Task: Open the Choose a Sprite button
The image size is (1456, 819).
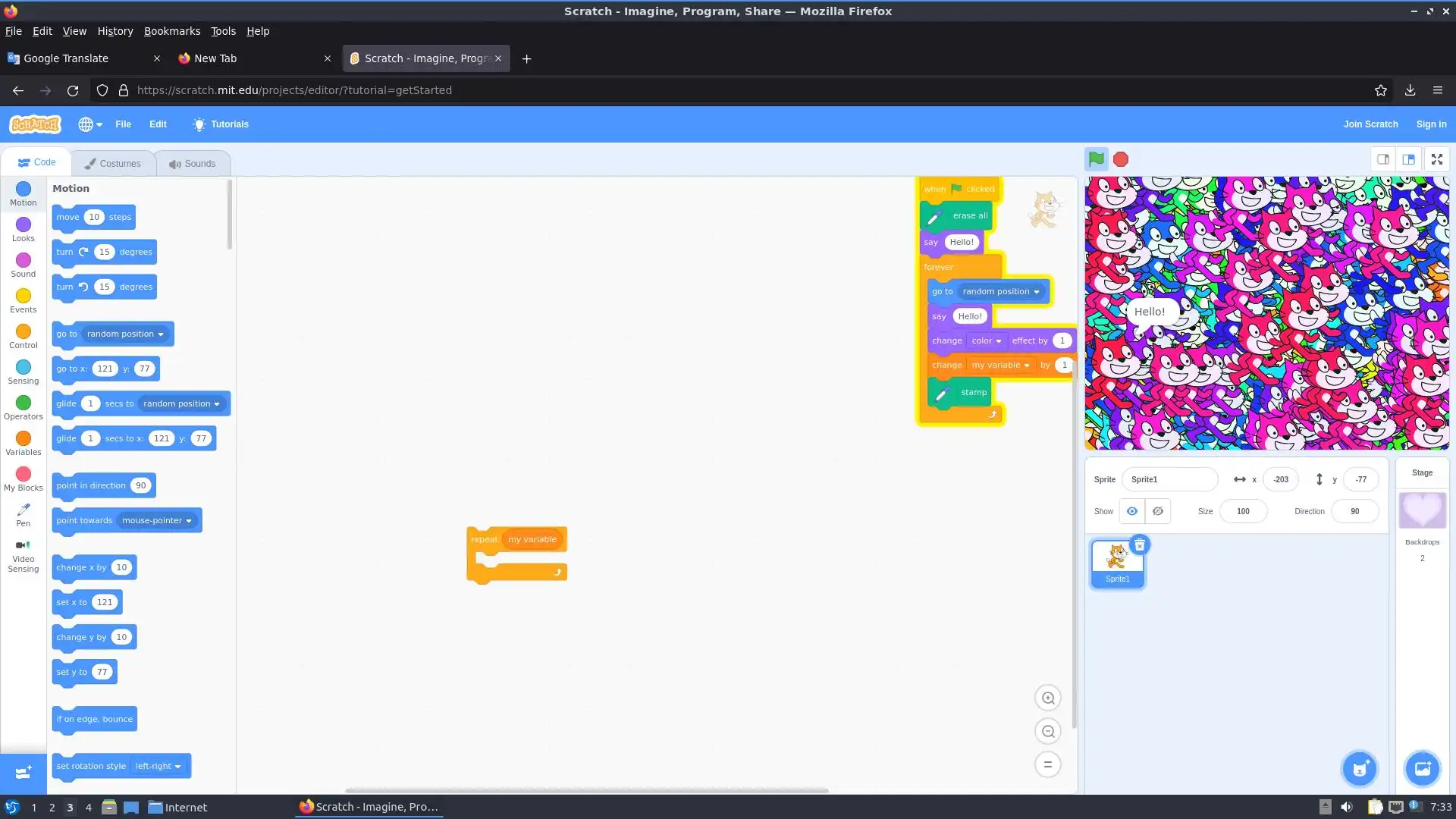Action: pos(1360,769)
